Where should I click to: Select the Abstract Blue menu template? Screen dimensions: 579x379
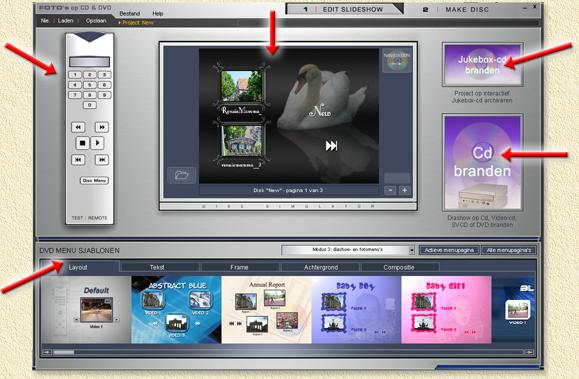(177, 310)
